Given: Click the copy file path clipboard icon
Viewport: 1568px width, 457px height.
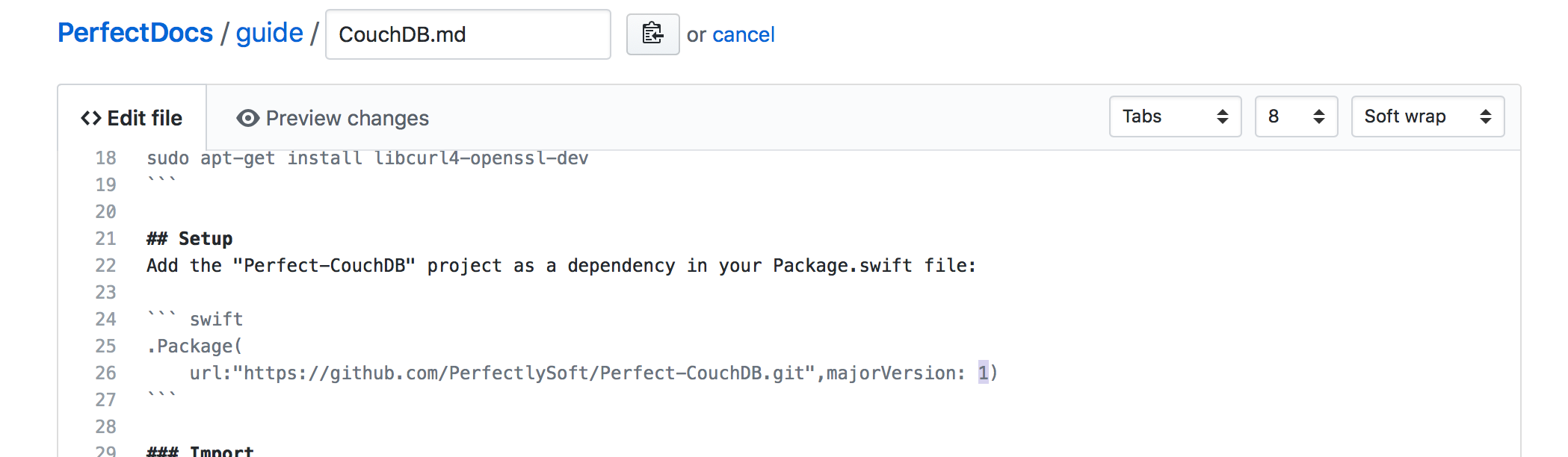Looking at the screenshot, I should pyautogui.click(x=652, y=34).
